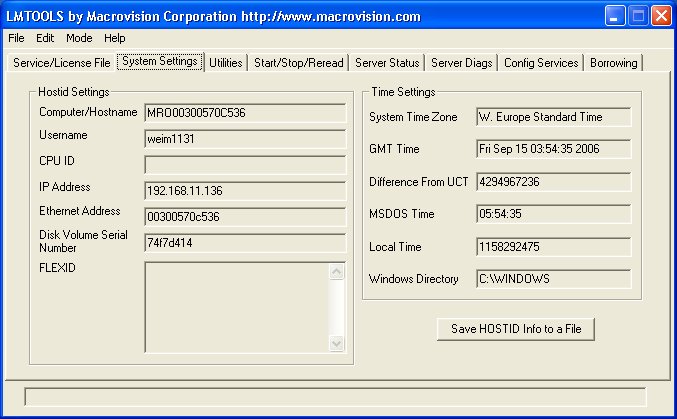Click the Windows Directory field
677x419 pixels.
554,279
